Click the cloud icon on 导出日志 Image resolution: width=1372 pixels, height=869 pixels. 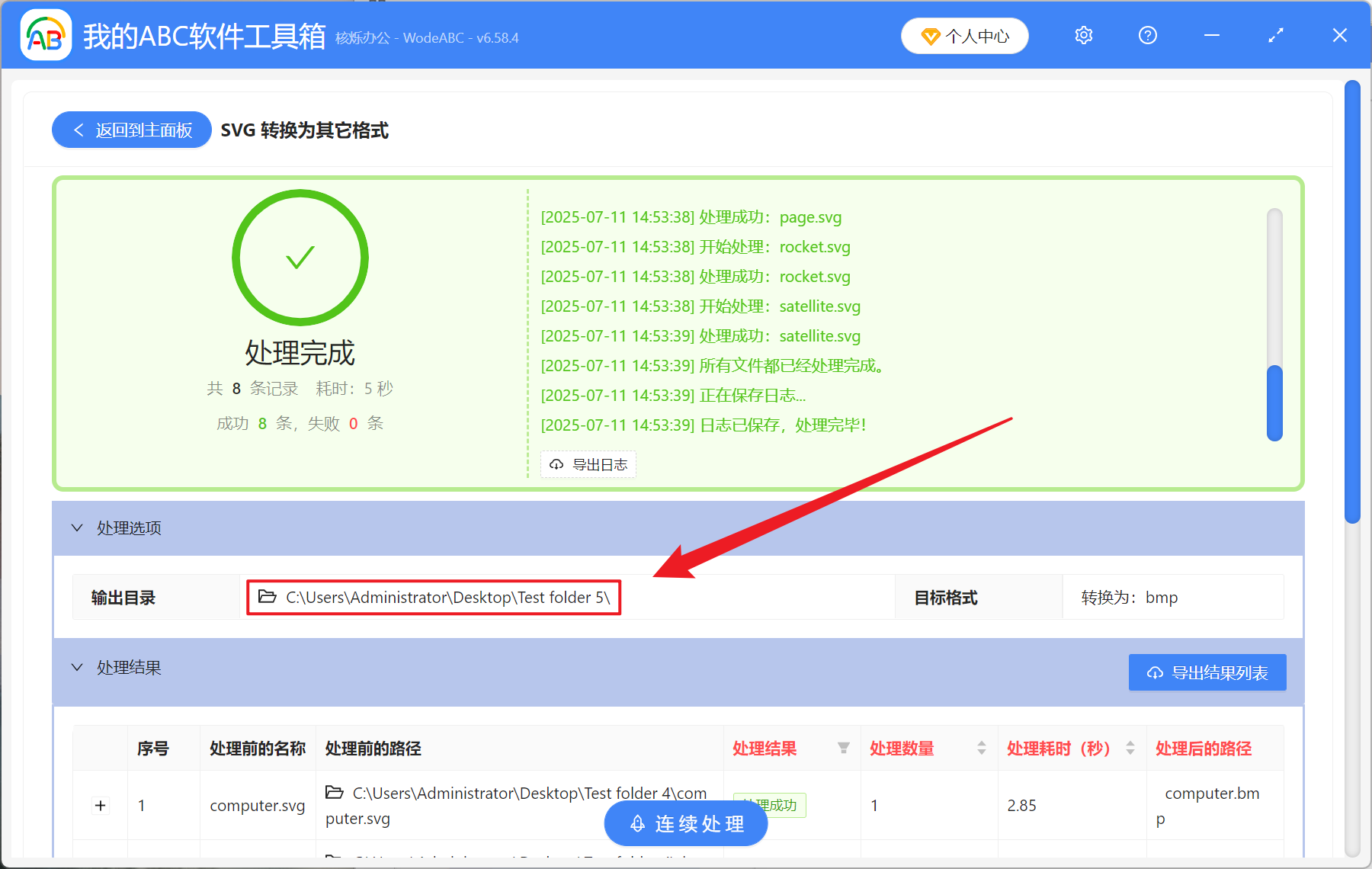pos(556,464)
